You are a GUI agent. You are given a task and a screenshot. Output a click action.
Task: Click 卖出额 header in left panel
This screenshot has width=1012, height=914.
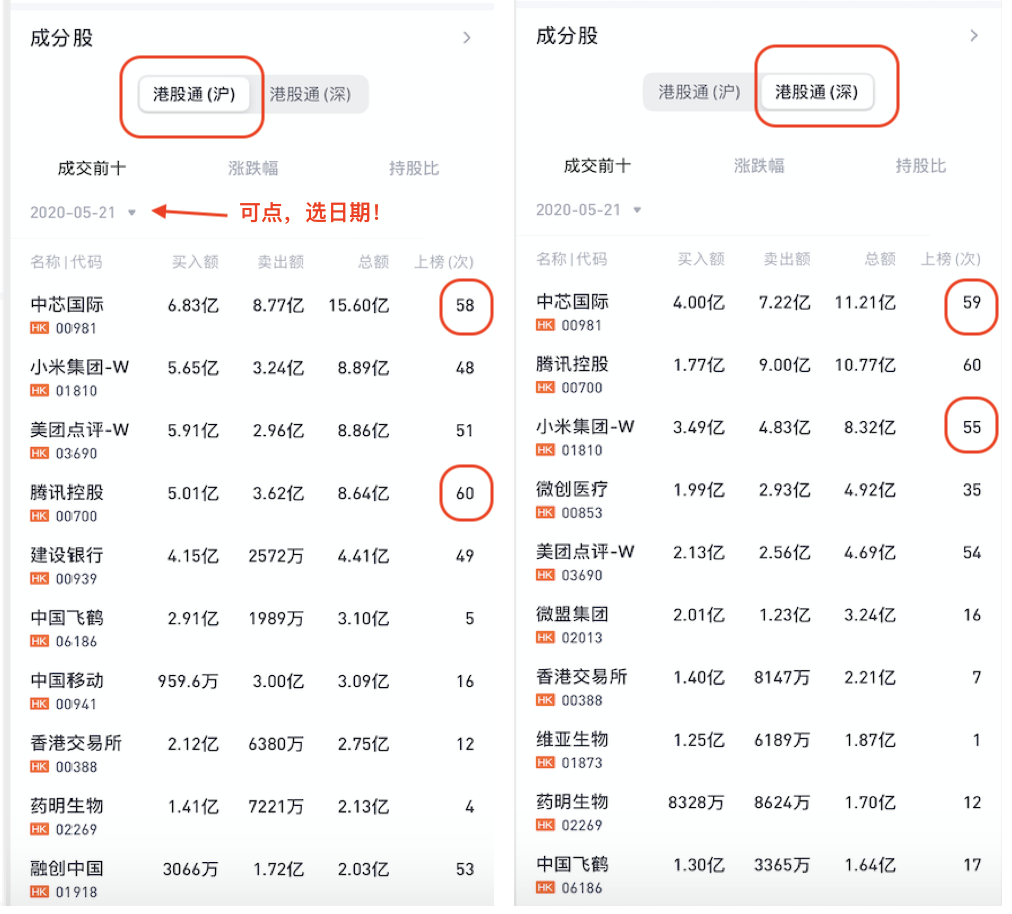tap(281, 261)
